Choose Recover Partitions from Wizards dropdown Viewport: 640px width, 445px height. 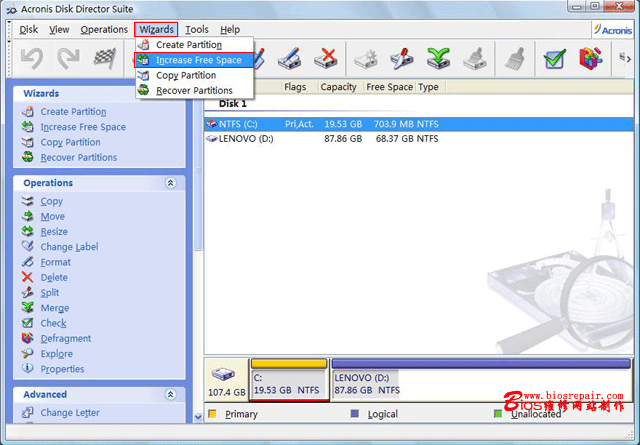pyautogui.click(x=195, y=90)
